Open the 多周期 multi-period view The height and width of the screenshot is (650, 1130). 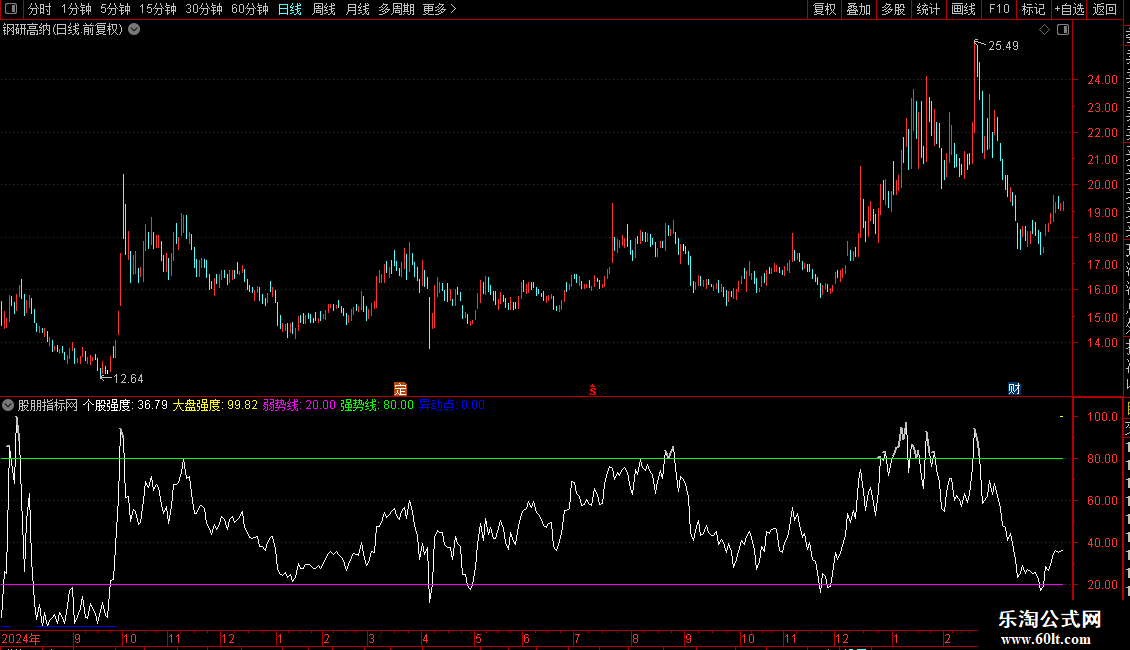click(396, 9)
